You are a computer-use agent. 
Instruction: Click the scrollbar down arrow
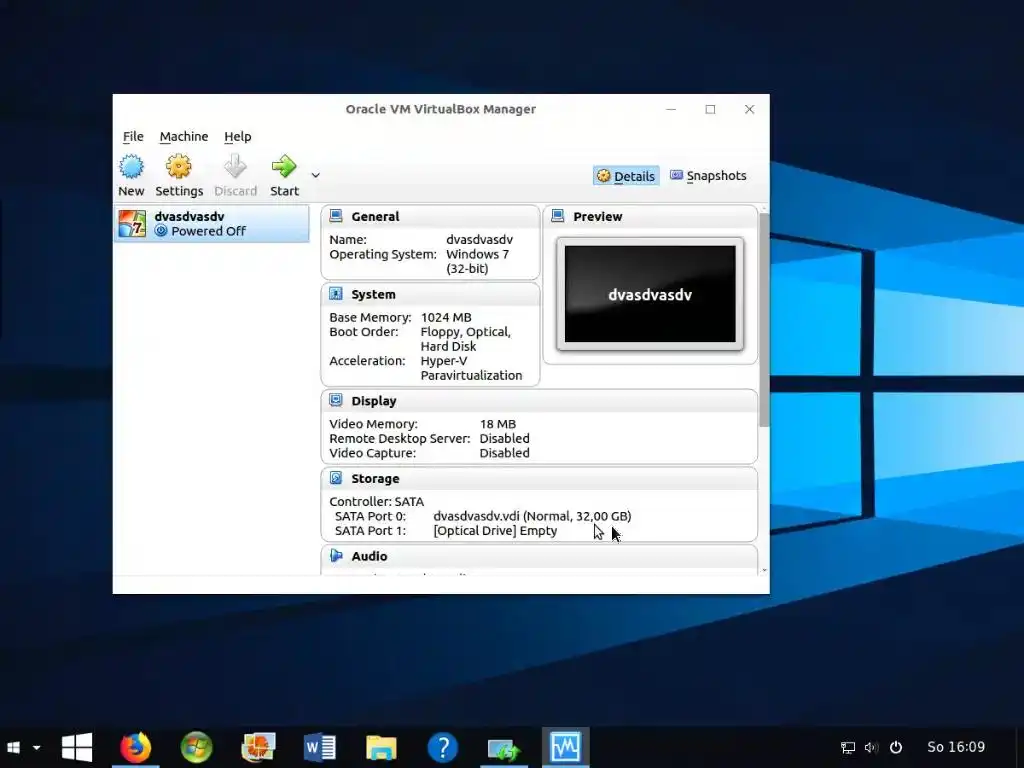[x=764, y=571]
